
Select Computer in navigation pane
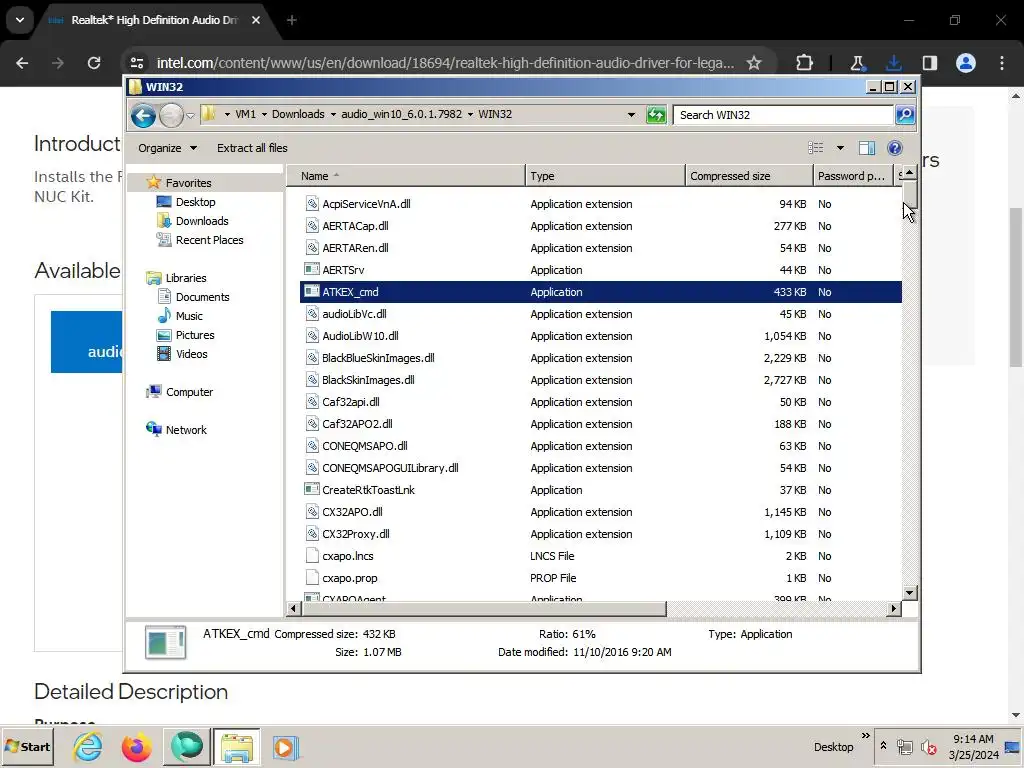(x=189, y=392)
